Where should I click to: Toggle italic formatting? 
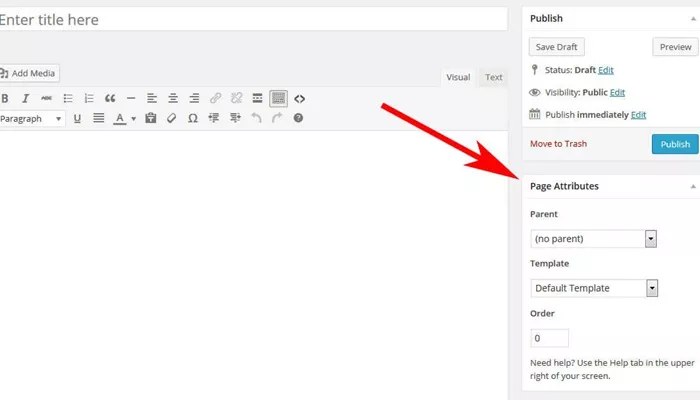(x=25, y=98)
